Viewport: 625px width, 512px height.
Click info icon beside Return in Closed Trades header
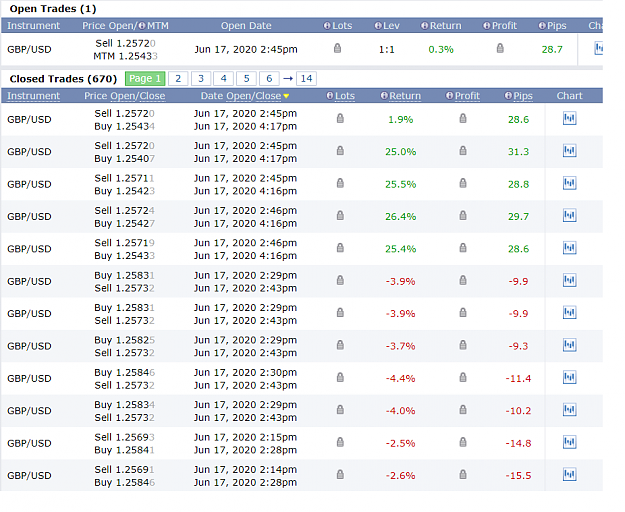384,96
